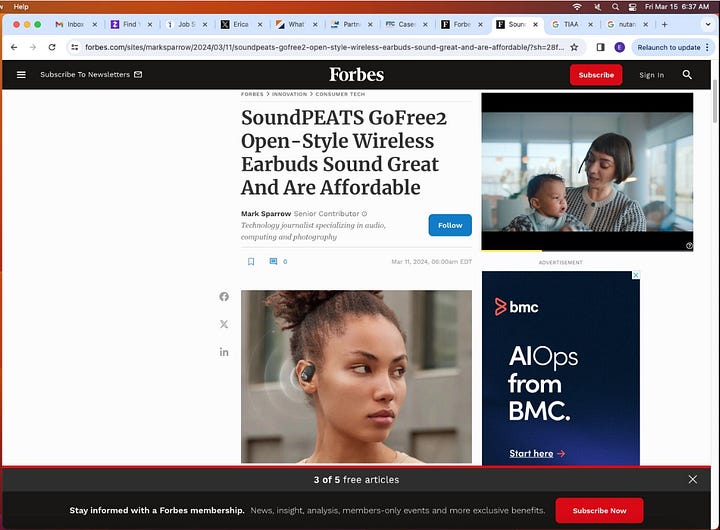Click the Forbes search magnifier icon
The width and height of the screenshot is (720, 530).
[687, 74]
